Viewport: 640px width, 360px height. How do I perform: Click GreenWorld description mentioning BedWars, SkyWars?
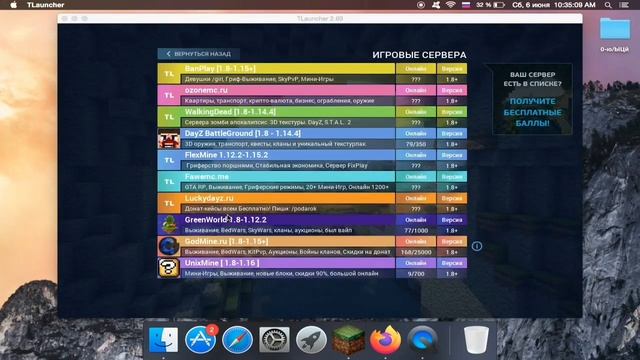point(268,231)
